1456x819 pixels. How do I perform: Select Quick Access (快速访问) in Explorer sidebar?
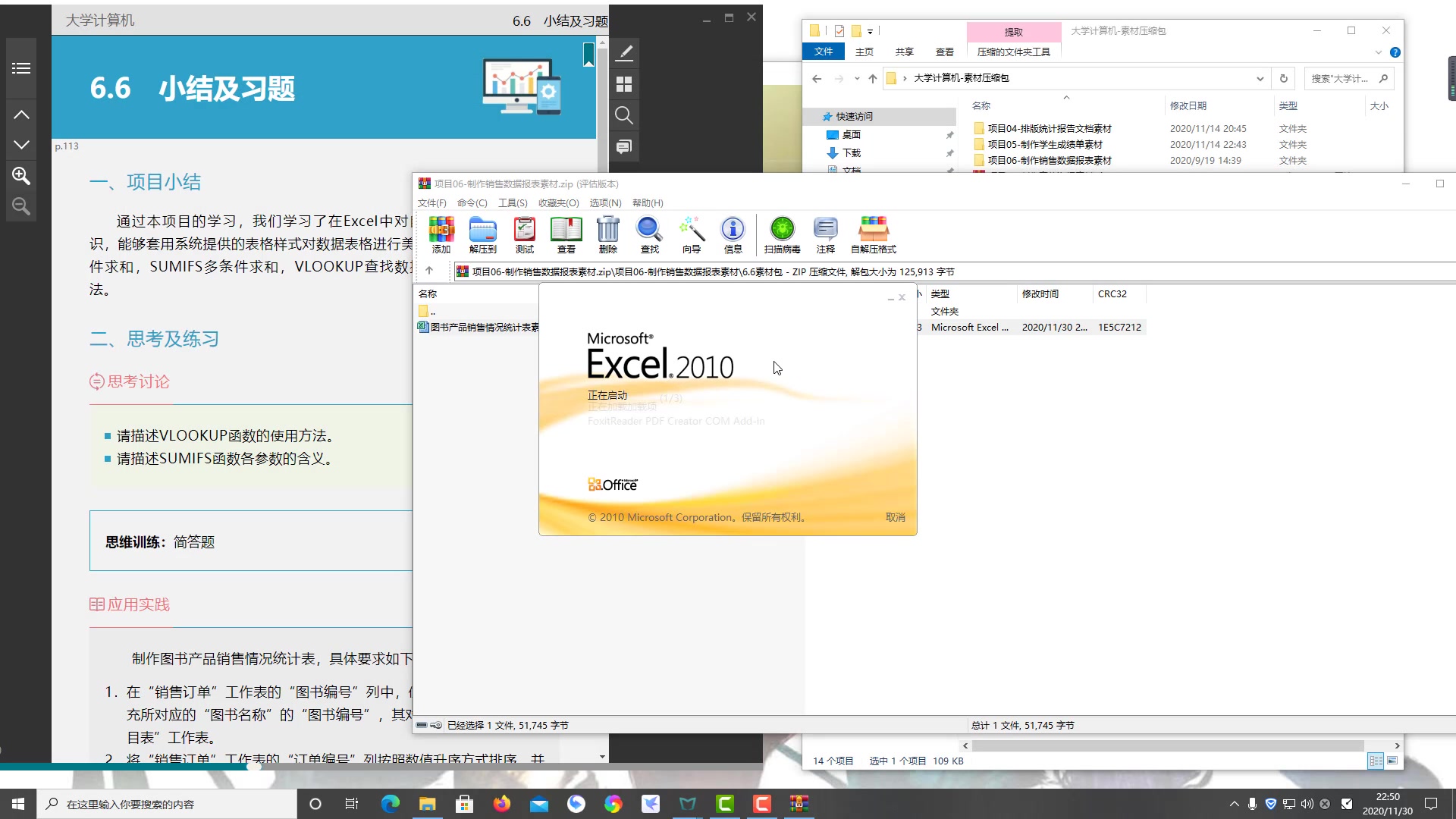[853, 116]
